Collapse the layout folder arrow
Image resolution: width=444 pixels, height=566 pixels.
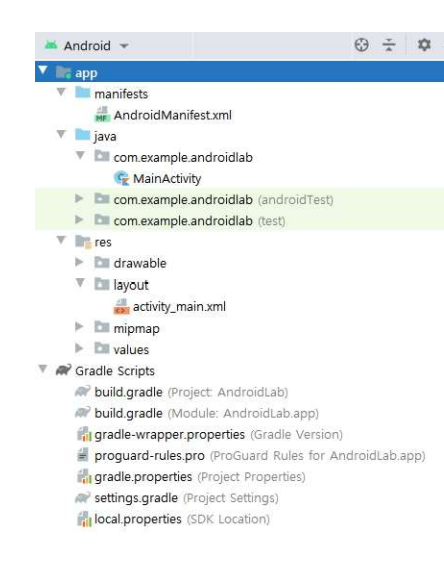point(80,283)
